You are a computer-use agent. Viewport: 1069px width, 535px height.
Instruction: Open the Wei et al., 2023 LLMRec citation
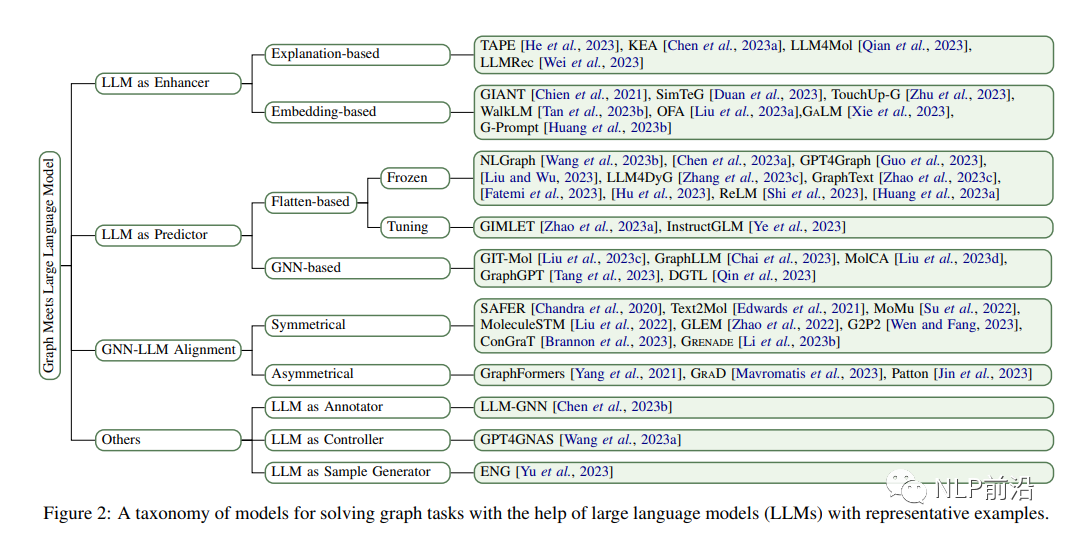(x=592, y=63)
